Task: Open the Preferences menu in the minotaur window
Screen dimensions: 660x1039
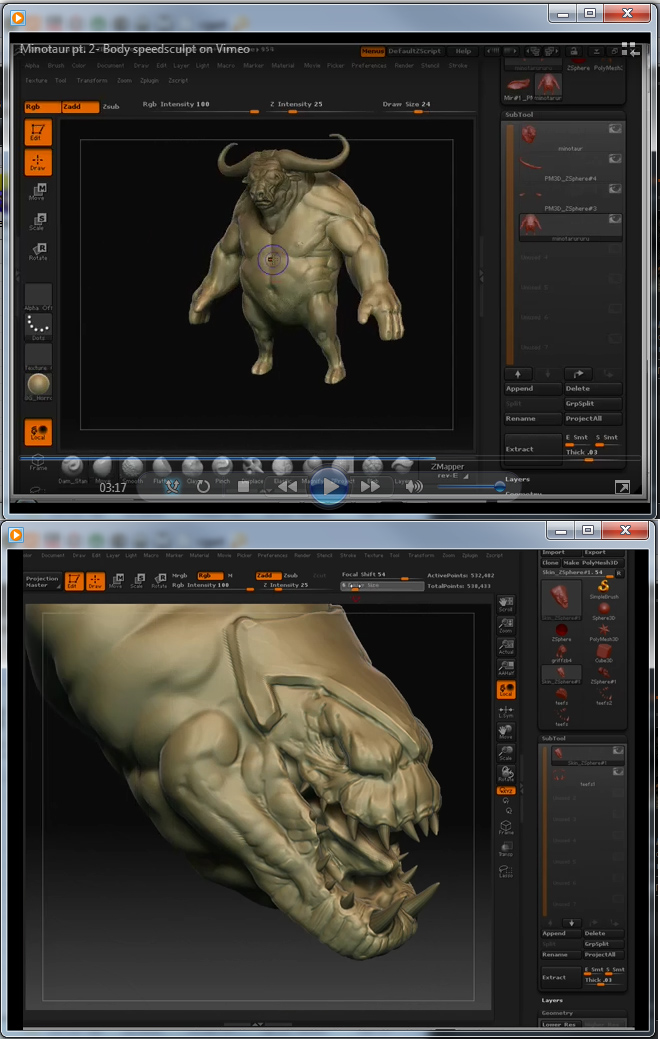Action: point(368,66)
